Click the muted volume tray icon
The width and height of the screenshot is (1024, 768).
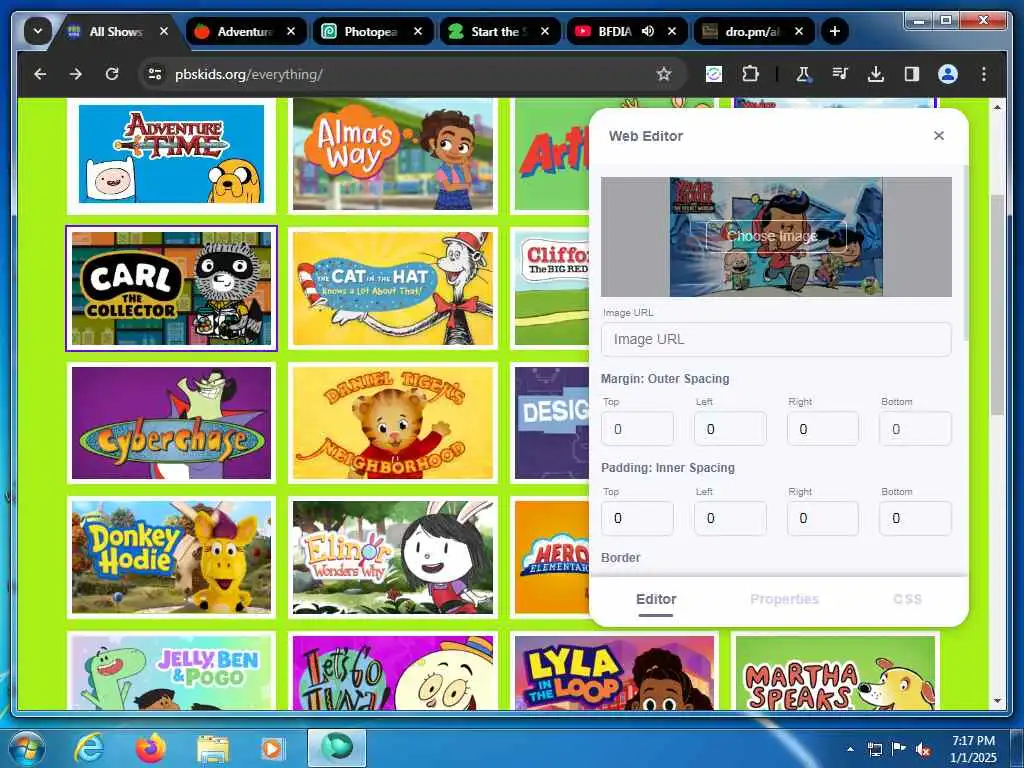pyautogui.click(x=922, y=750)
